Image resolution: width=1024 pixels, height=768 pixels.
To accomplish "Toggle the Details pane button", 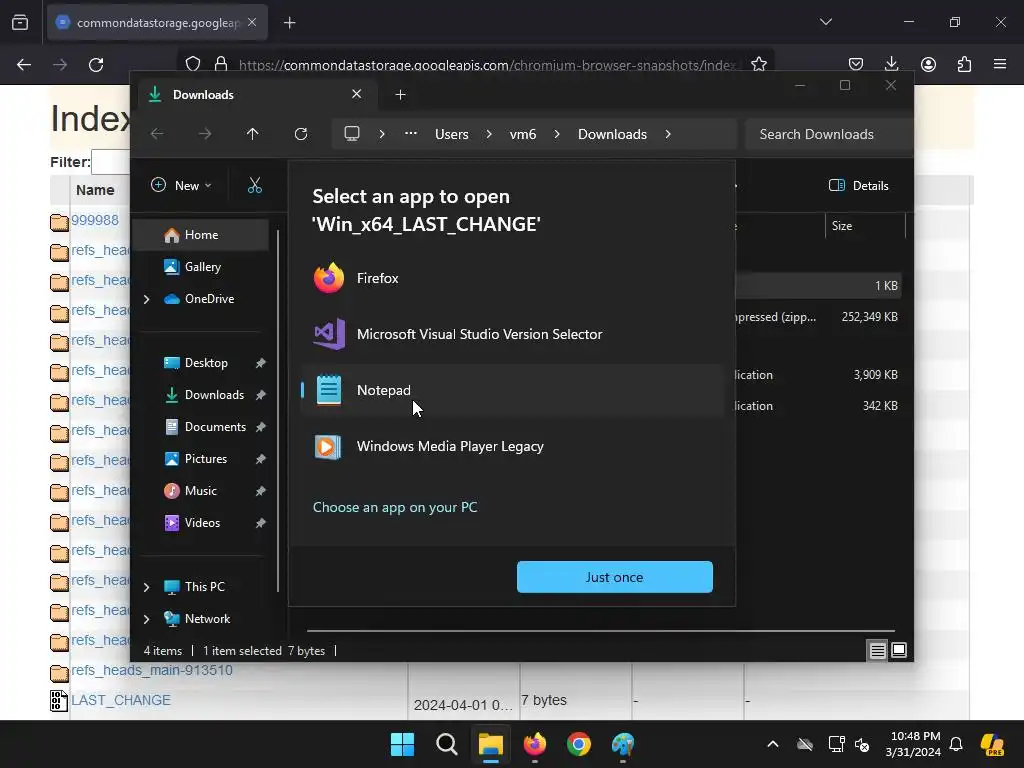I will [x=859, y=185].
